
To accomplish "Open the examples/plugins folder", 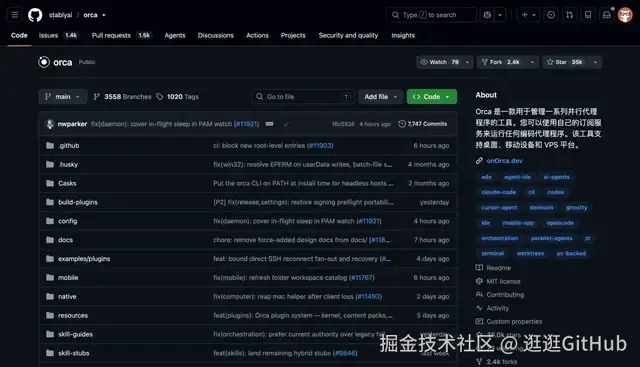I will (84, 259).
